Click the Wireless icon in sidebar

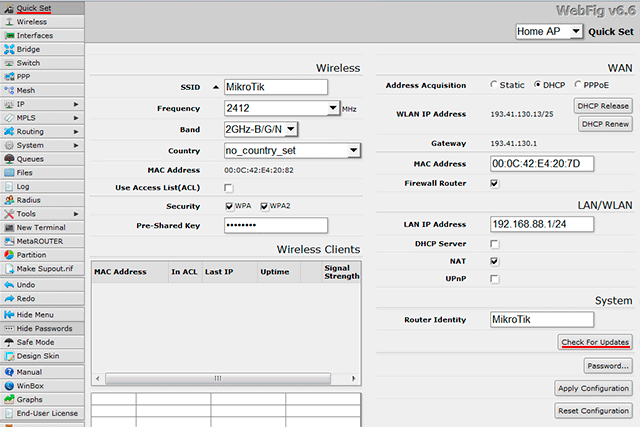9,21
